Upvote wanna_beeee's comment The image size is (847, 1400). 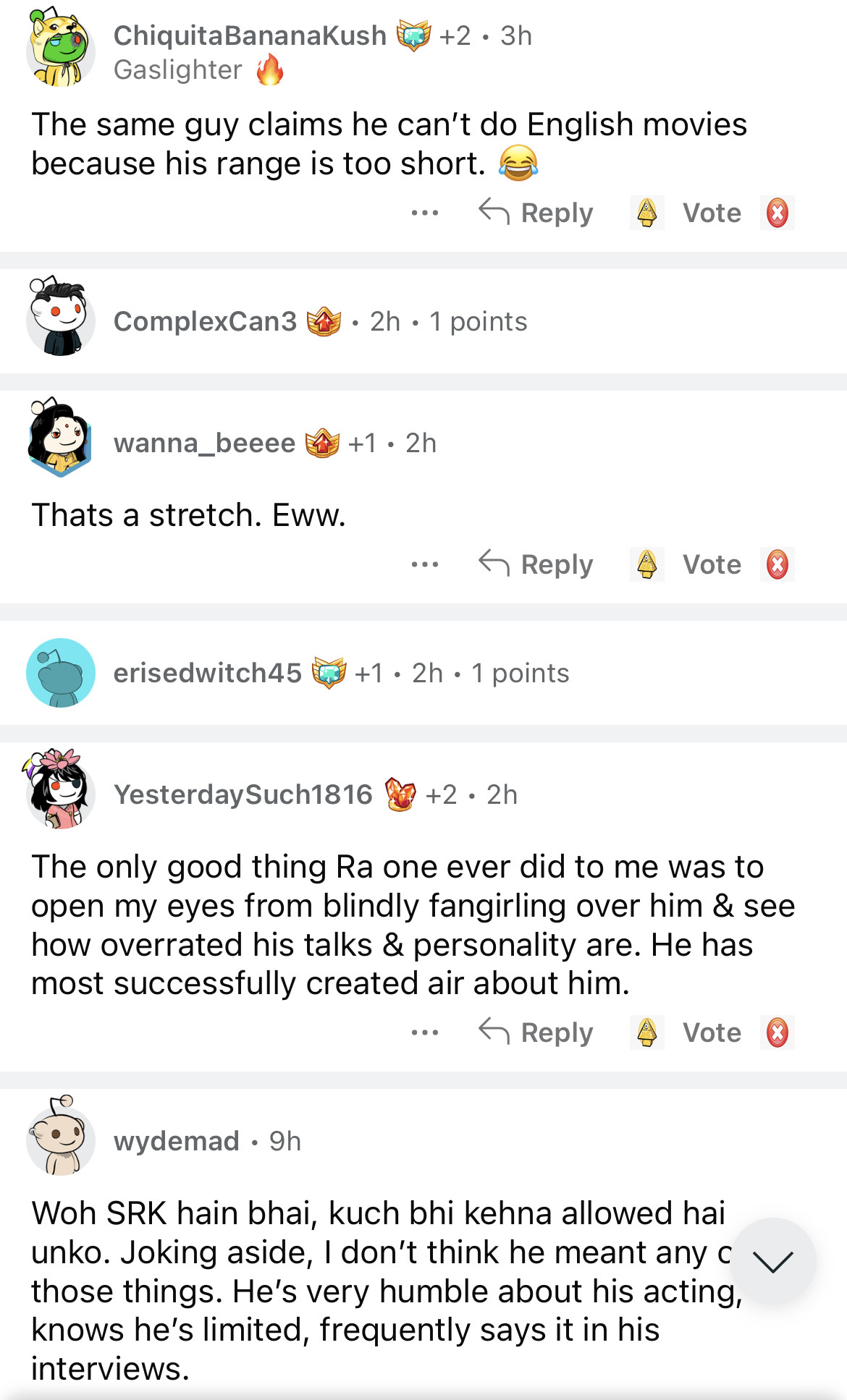point(646,564)
